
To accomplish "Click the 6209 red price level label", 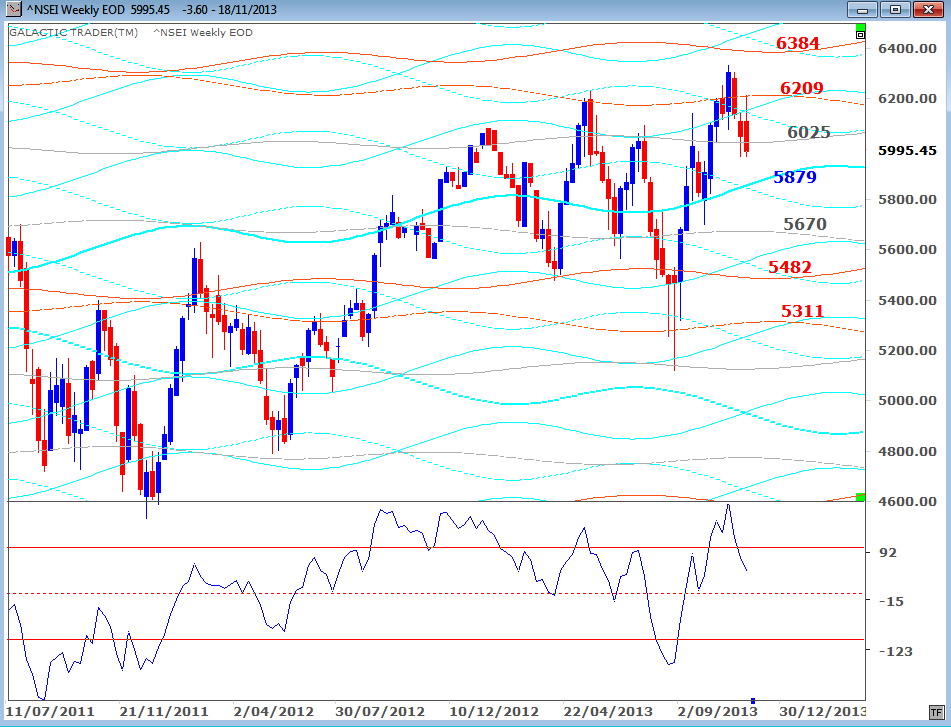I will (x=801, y=89).
